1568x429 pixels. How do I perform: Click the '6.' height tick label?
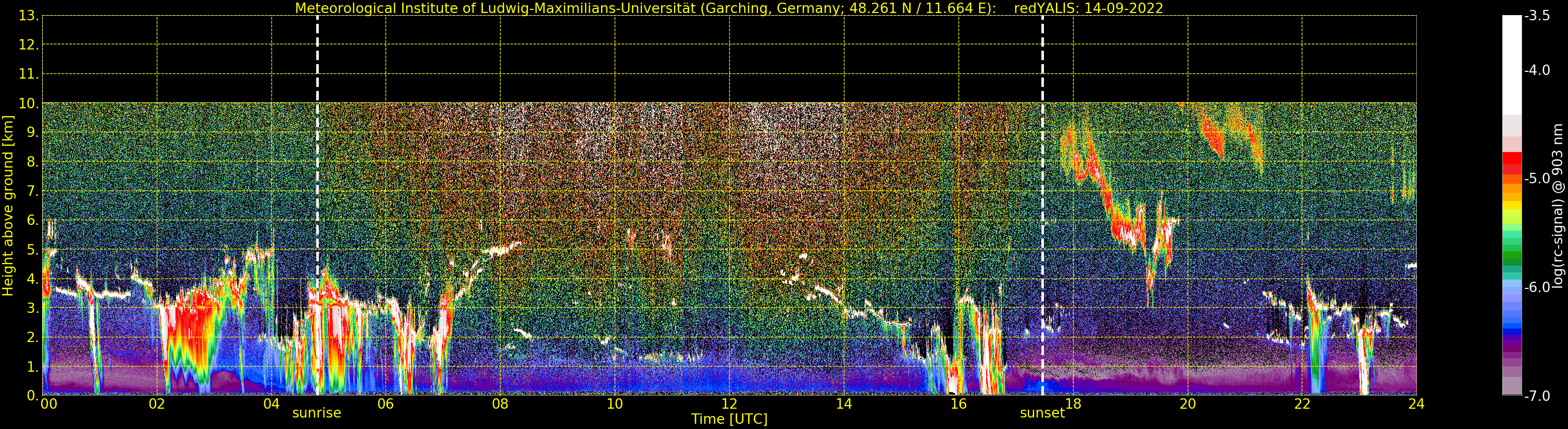click(x=32, y=220)
